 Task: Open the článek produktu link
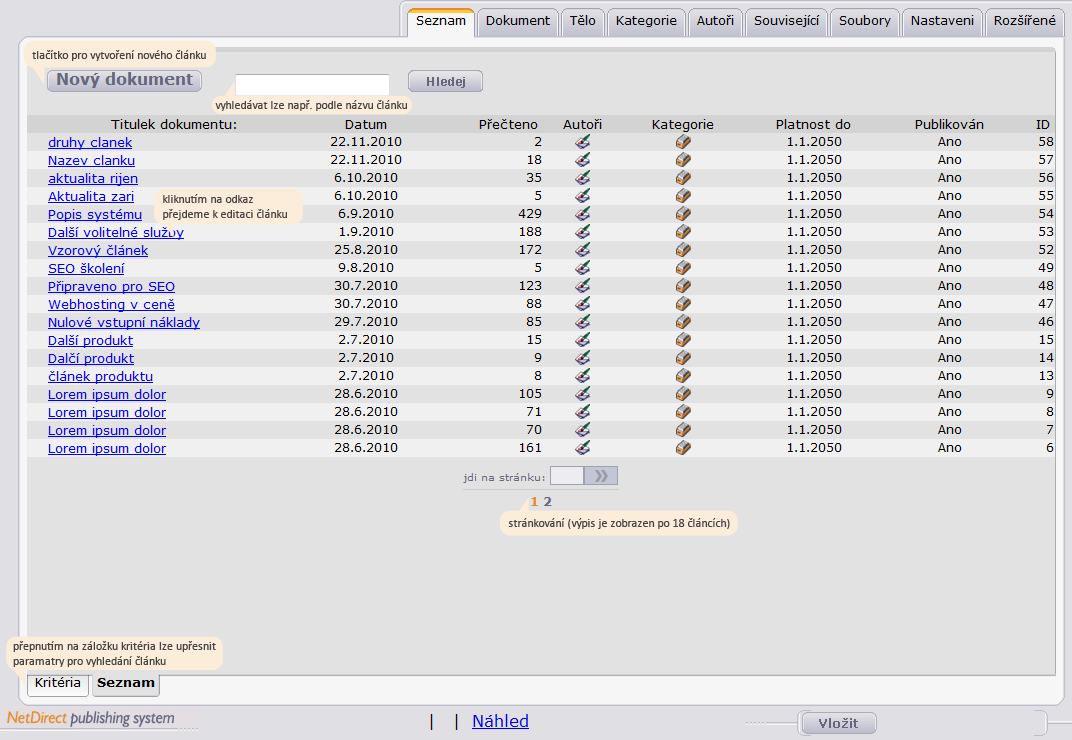point(100,376)
